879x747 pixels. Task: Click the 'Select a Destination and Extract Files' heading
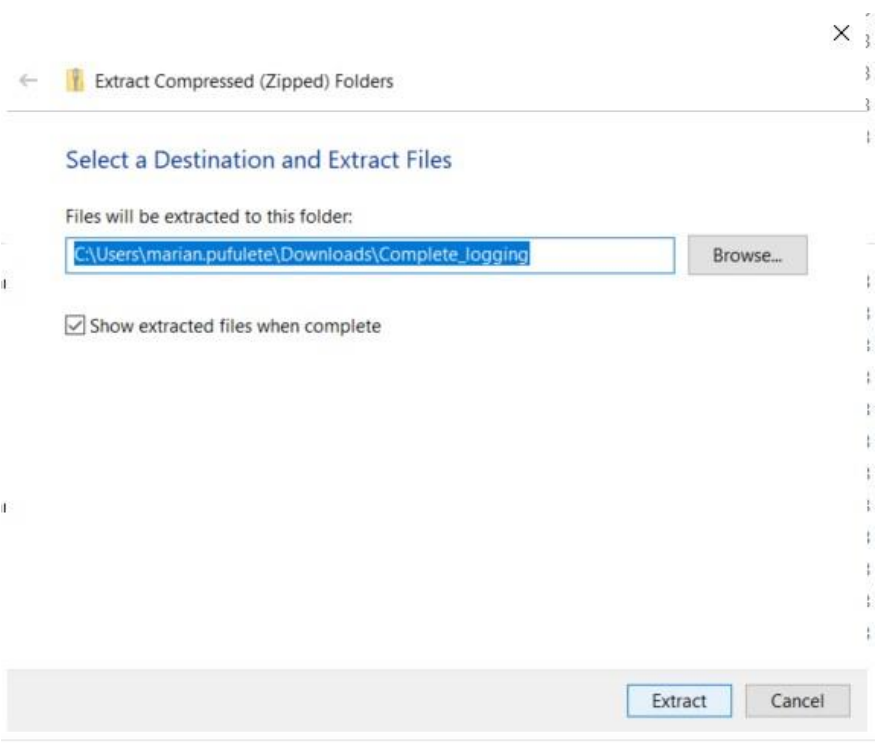point(258,160)
